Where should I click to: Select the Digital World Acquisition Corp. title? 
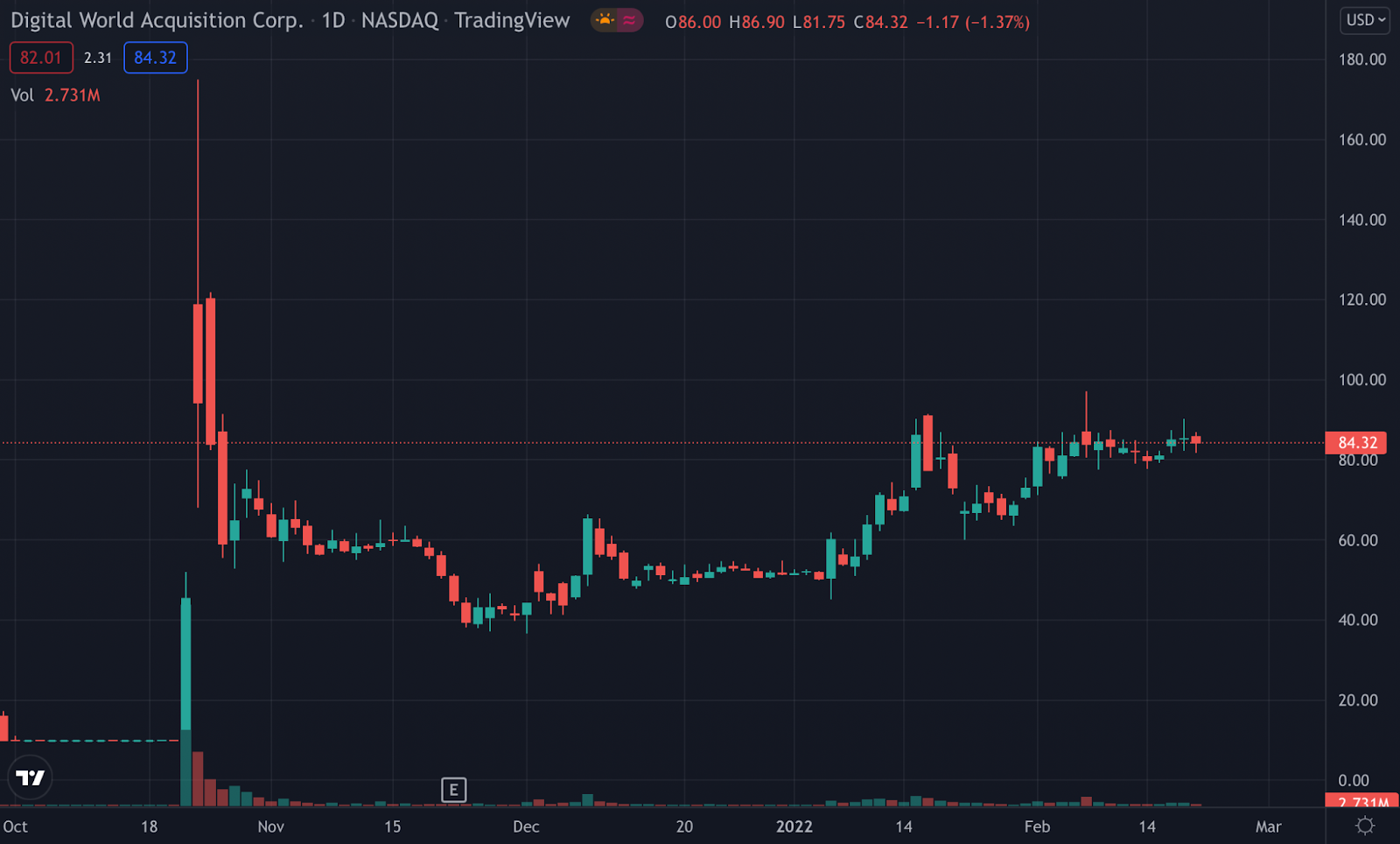click(x=157, y=20)
